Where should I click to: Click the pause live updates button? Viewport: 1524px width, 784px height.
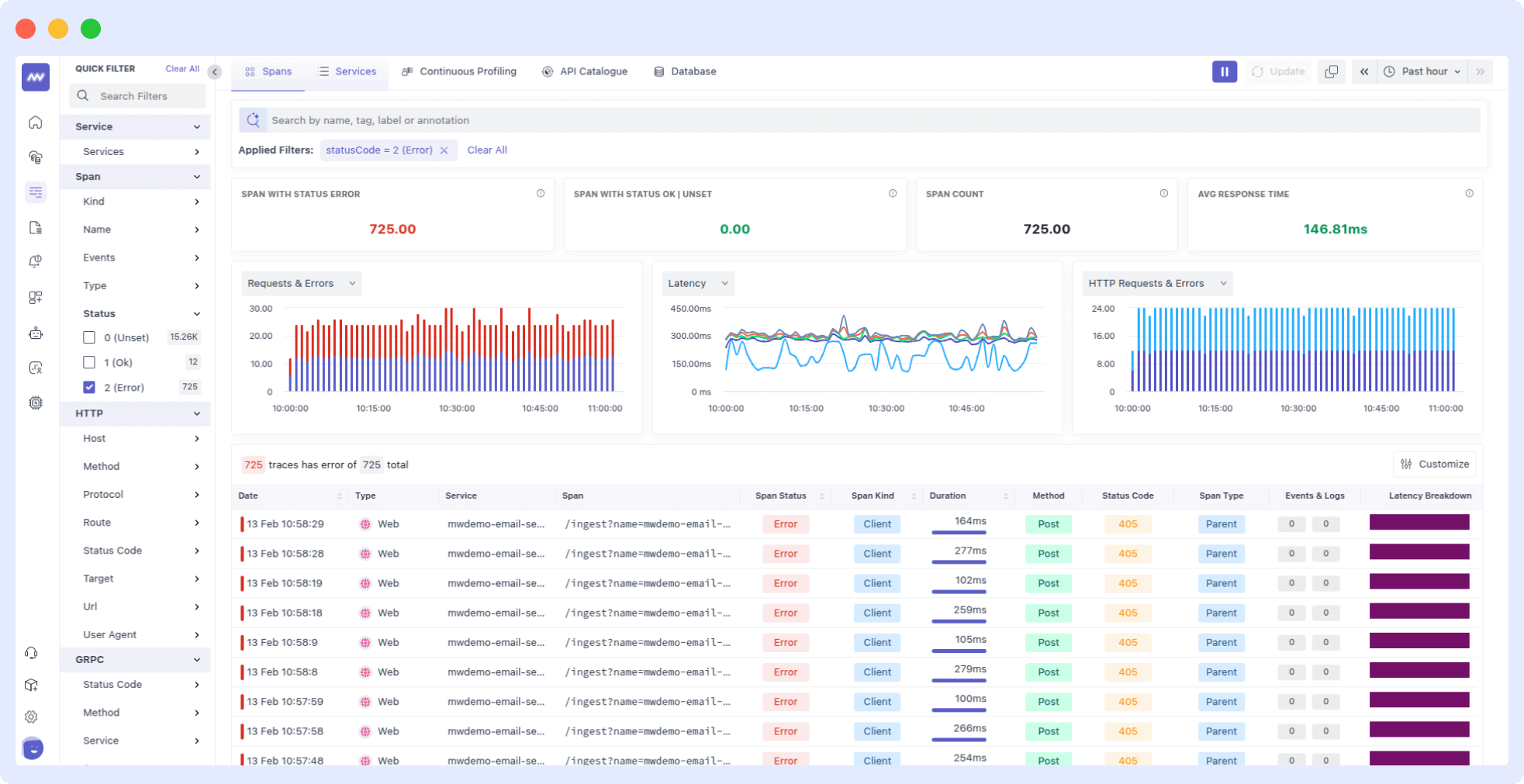(x=1224, y=71)
